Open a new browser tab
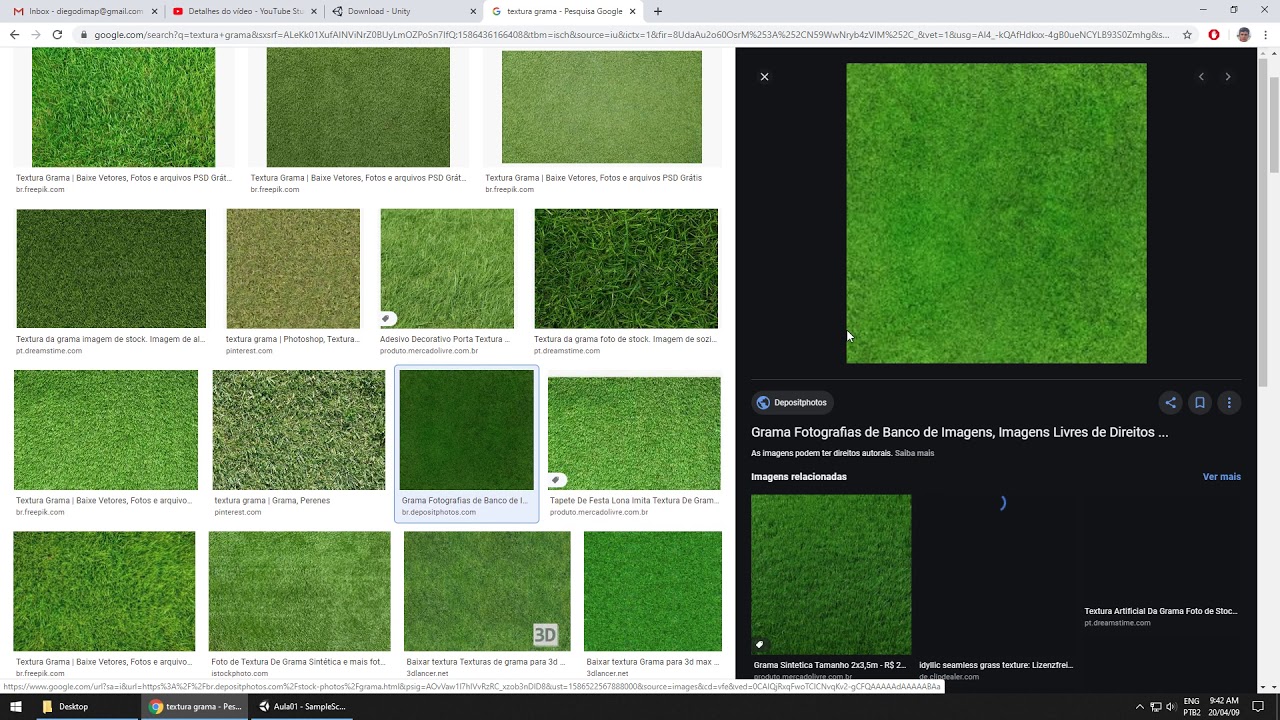Image resolution: width=1280 pixels, height=720 pixels. [x=657, y=12]
